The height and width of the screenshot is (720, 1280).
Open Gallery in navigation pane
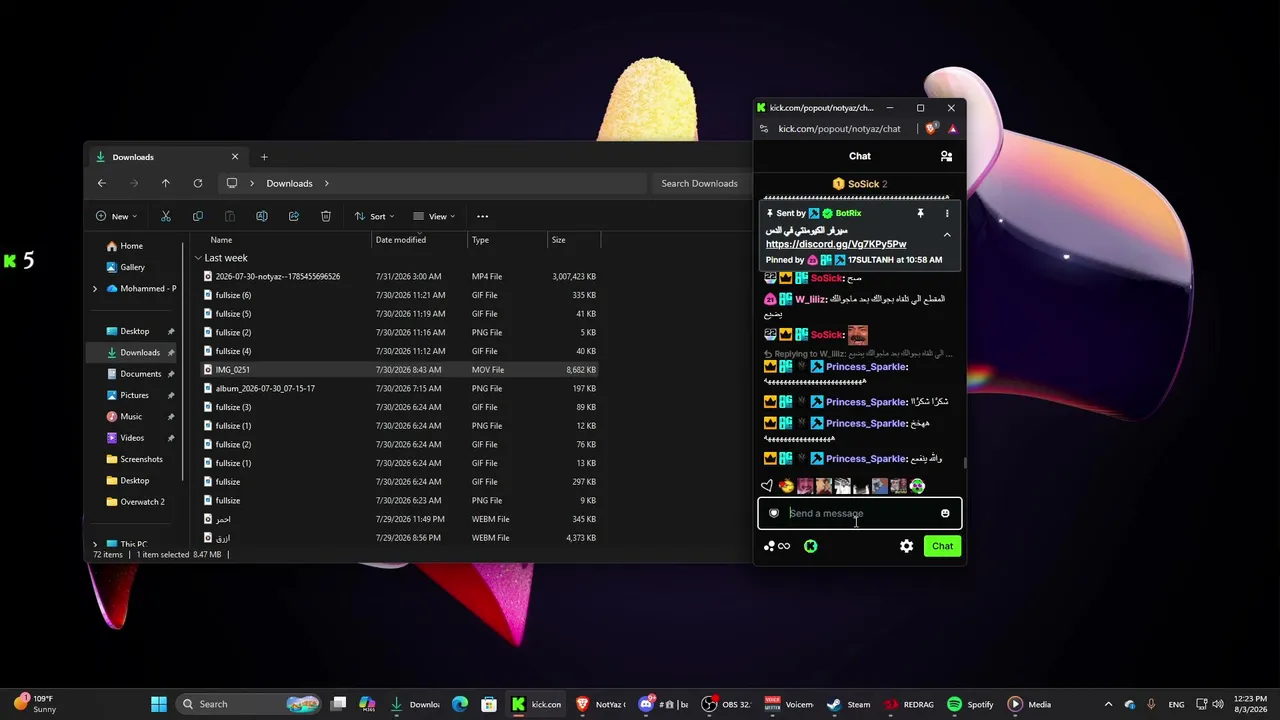pos(132,267)
